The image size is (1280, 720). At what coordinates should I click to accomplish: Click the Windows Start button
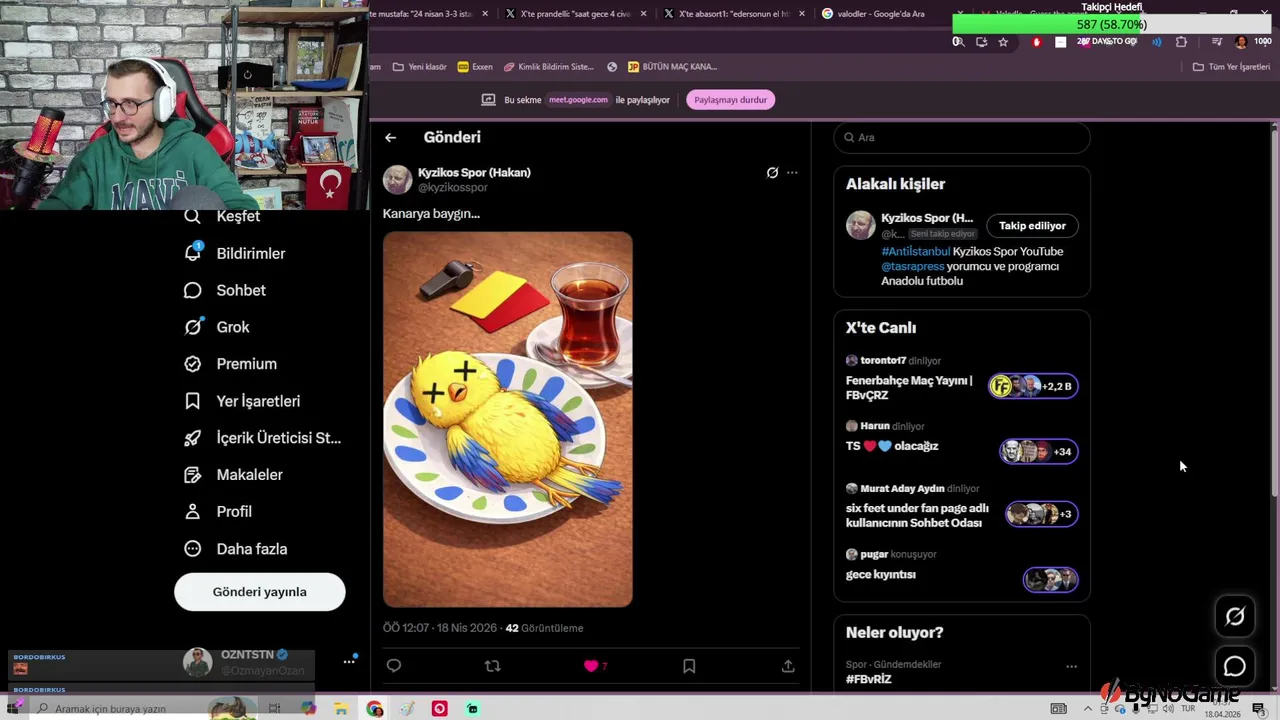[14, 709]
